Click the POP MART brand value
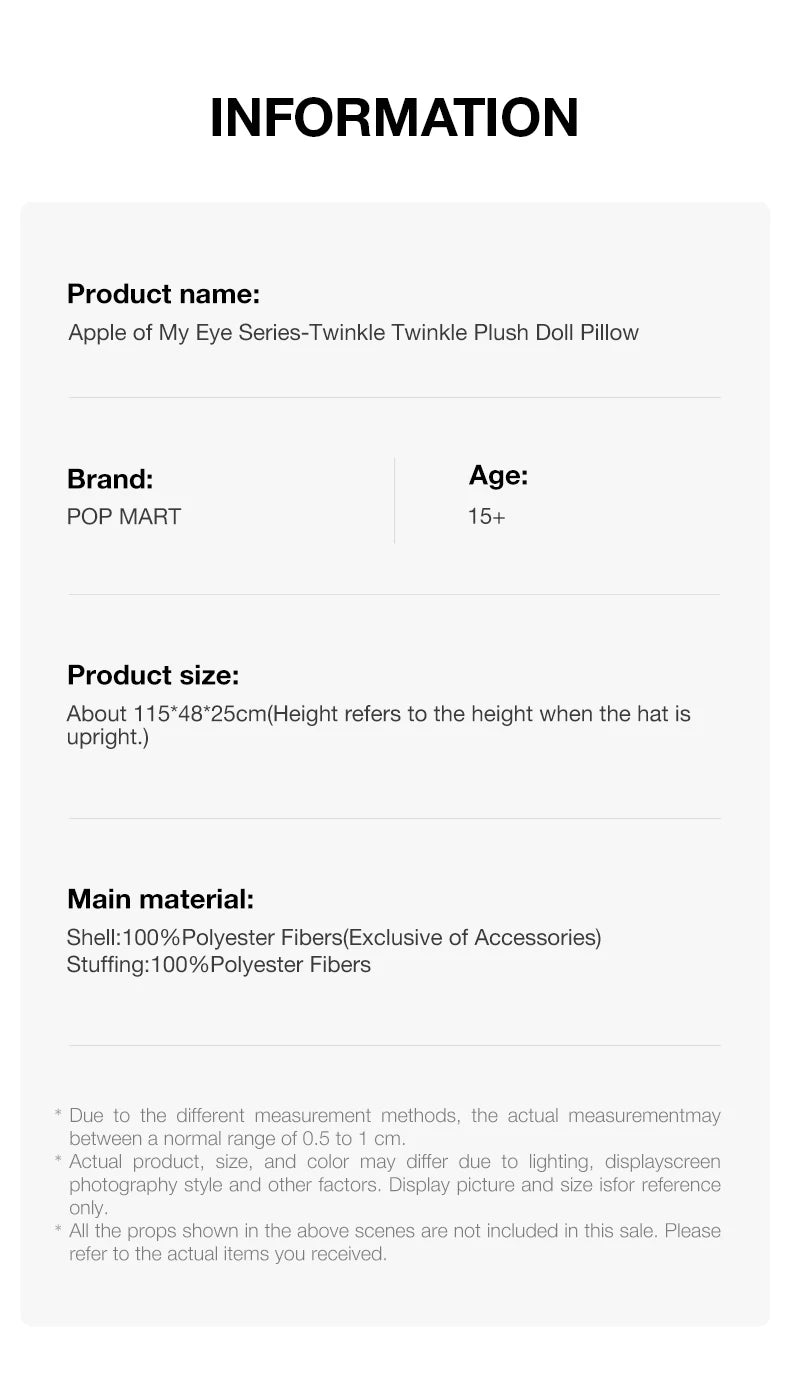790x1399 pixels. click(124, 517)
